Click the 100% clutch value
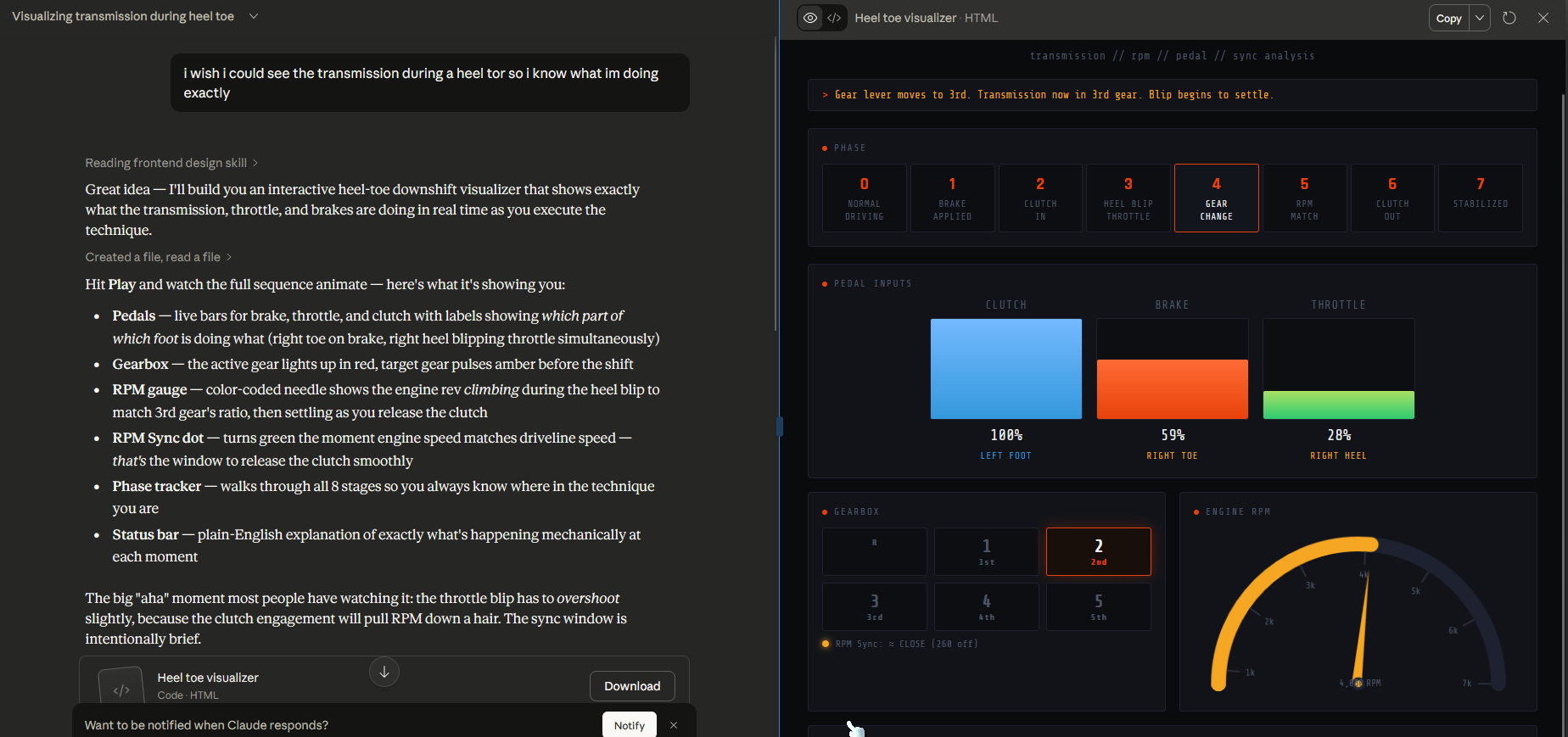Image resolution: width=1568 pixels, height=737 pixels. (1006, 435)
